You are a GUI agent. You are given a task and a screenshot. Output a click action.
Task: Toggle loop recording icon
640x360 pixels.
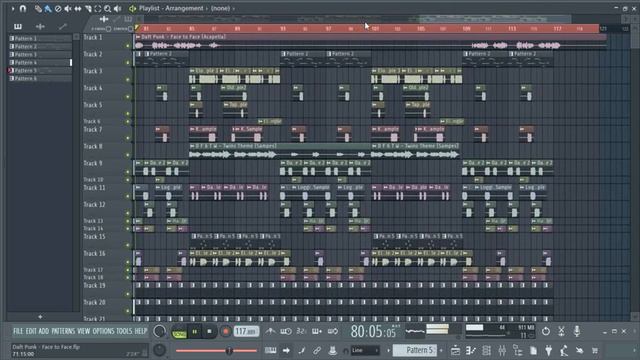coord(333,331)
